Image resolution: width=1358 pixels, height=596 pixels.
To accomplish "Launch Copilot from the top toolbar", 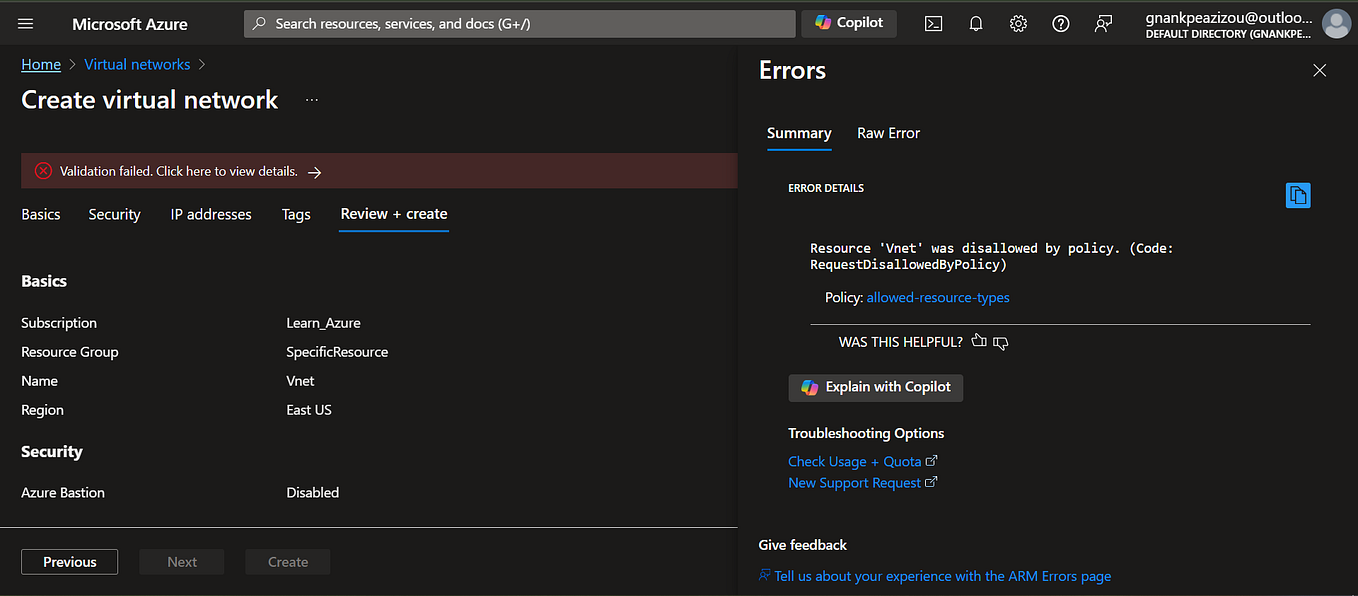I will [x=848, y=22].
